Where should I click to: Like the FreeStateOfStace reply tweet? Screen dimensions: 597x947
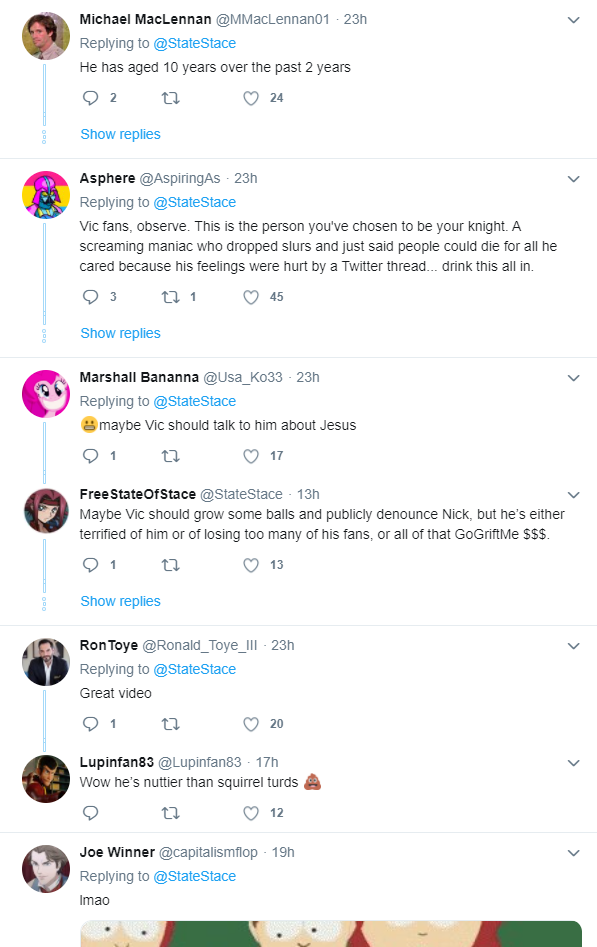(251, 565)
